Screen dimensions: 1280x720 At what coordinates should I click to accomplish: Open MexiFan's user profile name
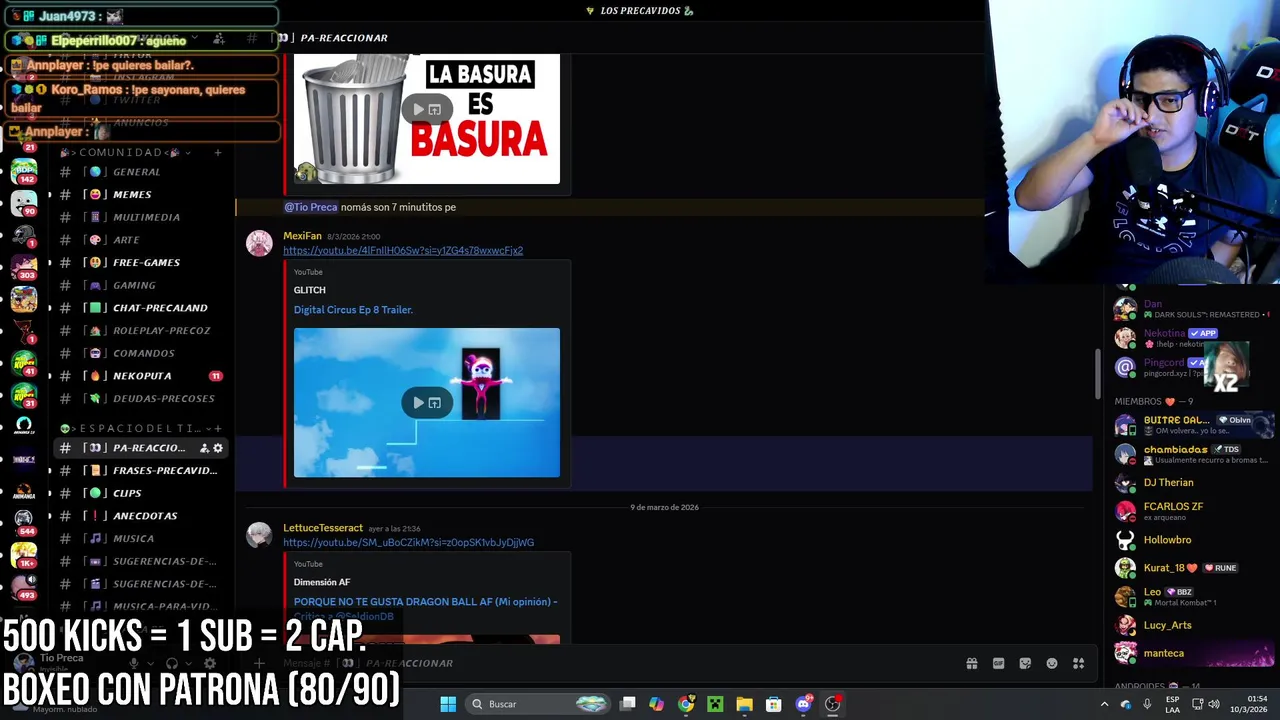(302, 236)
